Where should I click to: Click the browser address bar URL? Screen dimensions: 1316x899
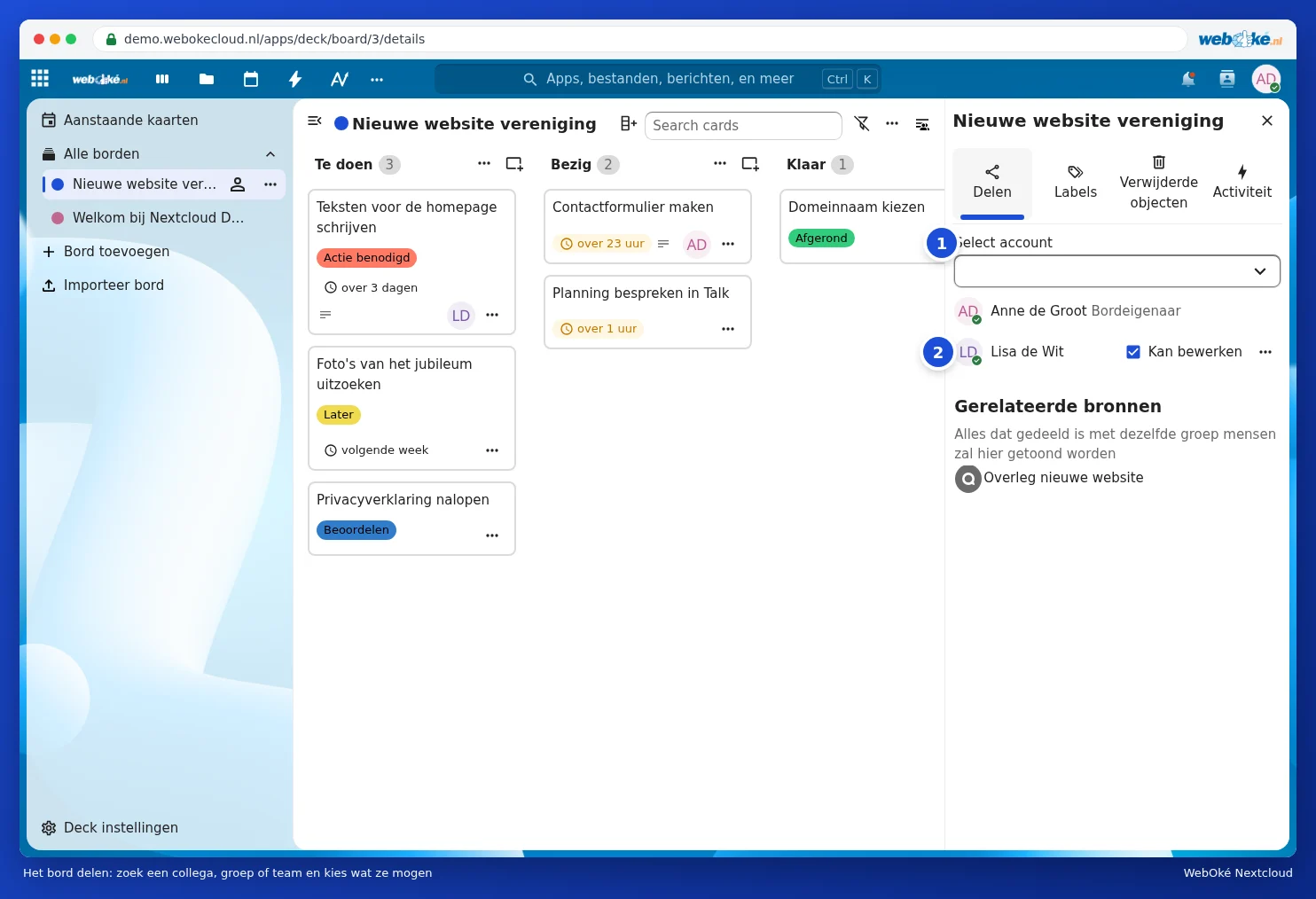click(x=274, y=39)
